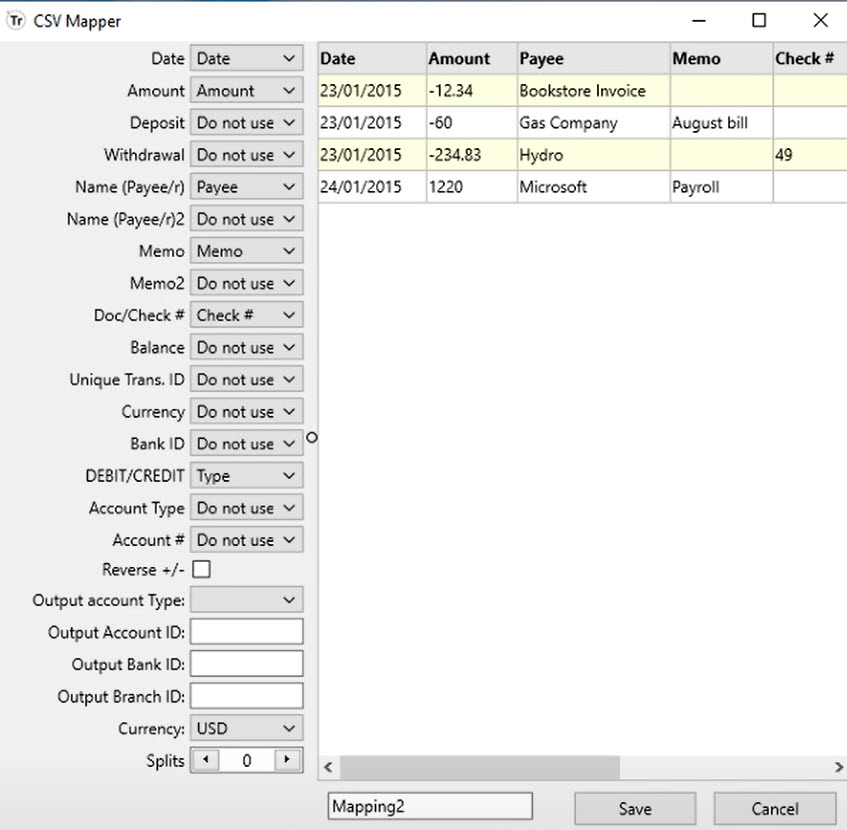Click the mapping name field showing Mapping2
The width and height of the screenshot is (847, 830).
(430, 806)
